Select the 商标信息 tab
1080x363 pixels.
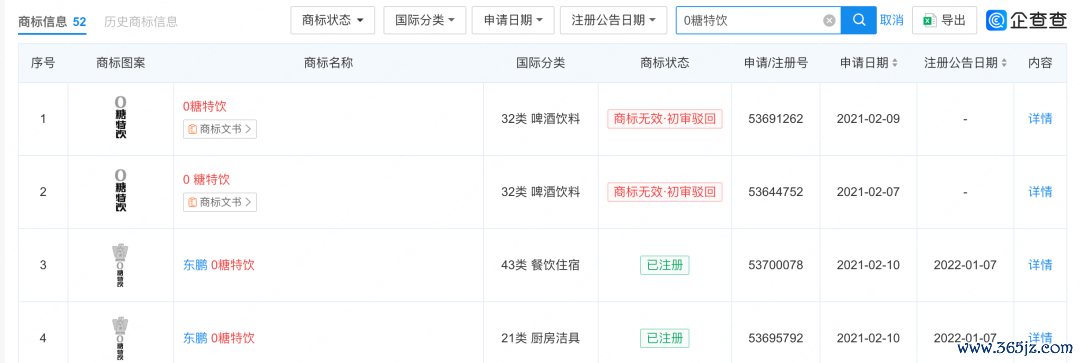click(52, 21)
